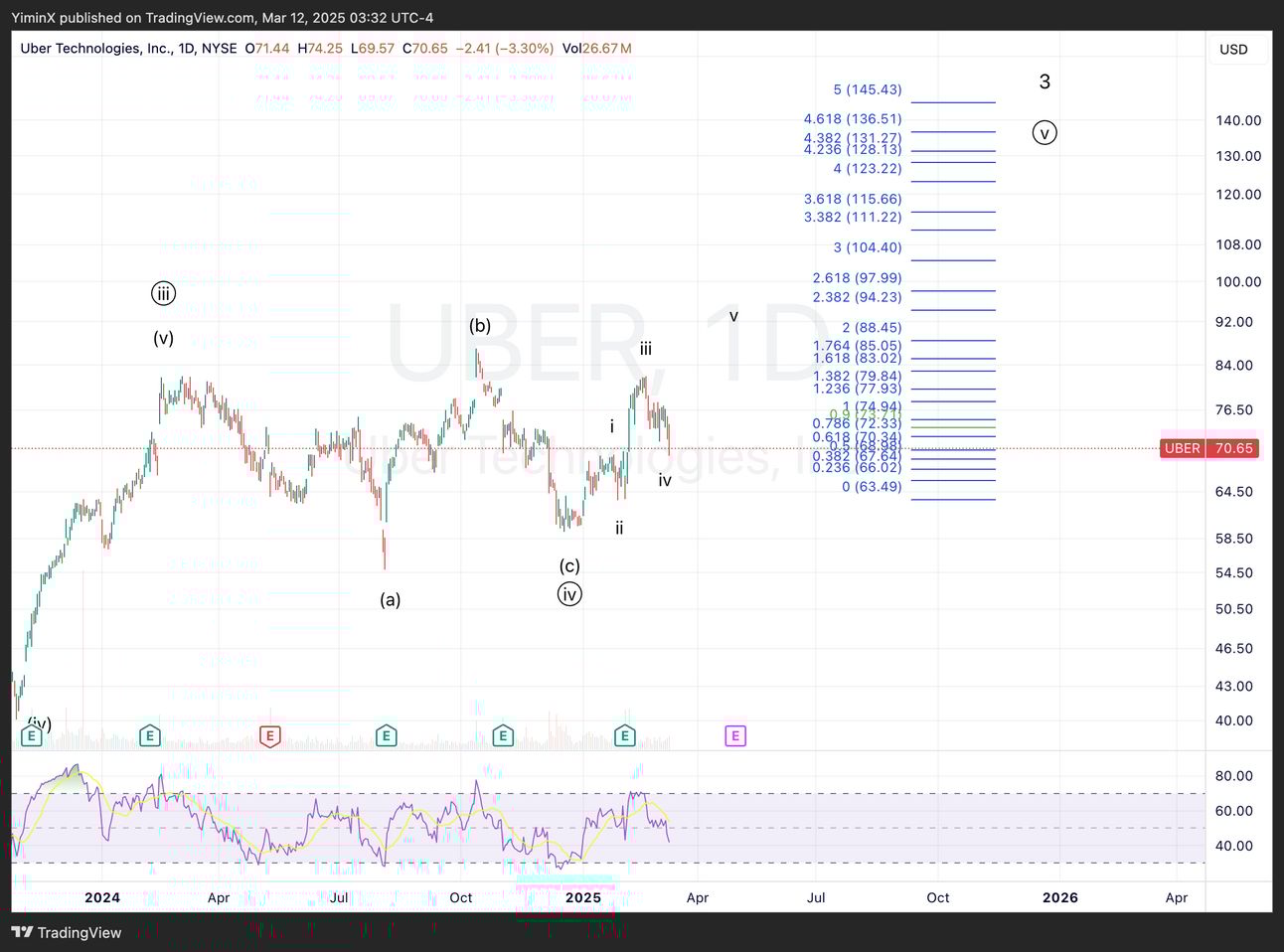The height and width of the screenshot is (952, 1284).
Task: Select the 0 (63.49) Fibonacci label
Action: click(x=872, y=487)
